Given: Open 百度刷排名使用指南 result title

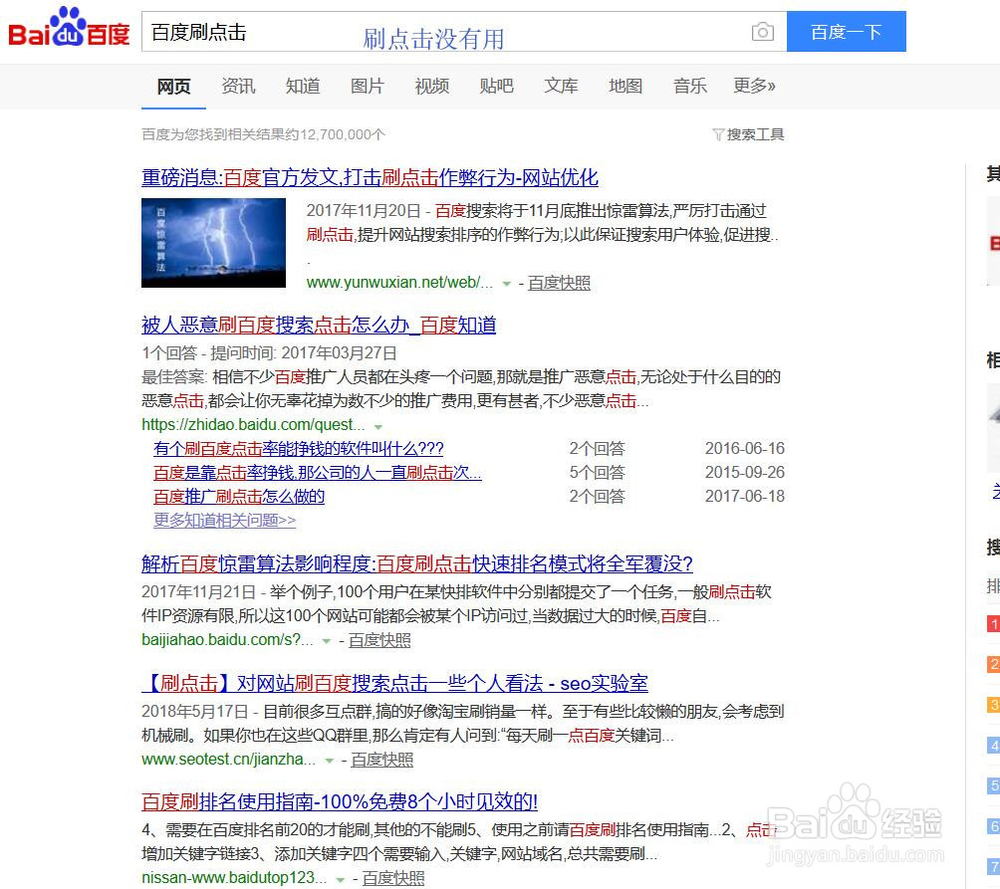Looking at the screenshot, I should (340, 802).
